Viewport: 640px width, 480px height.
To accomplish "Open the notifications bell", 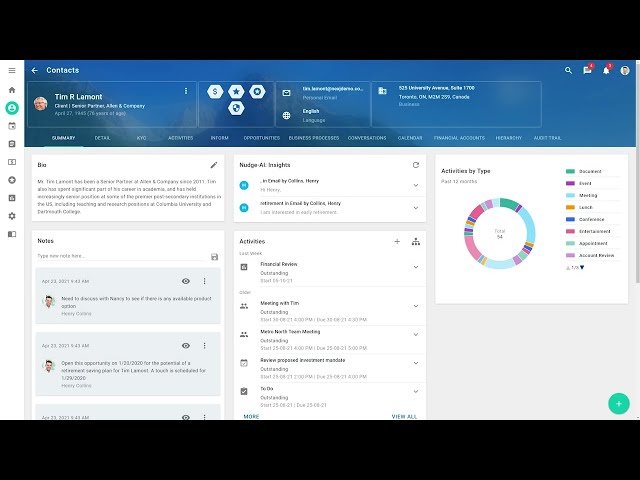I will pos(606,71).
